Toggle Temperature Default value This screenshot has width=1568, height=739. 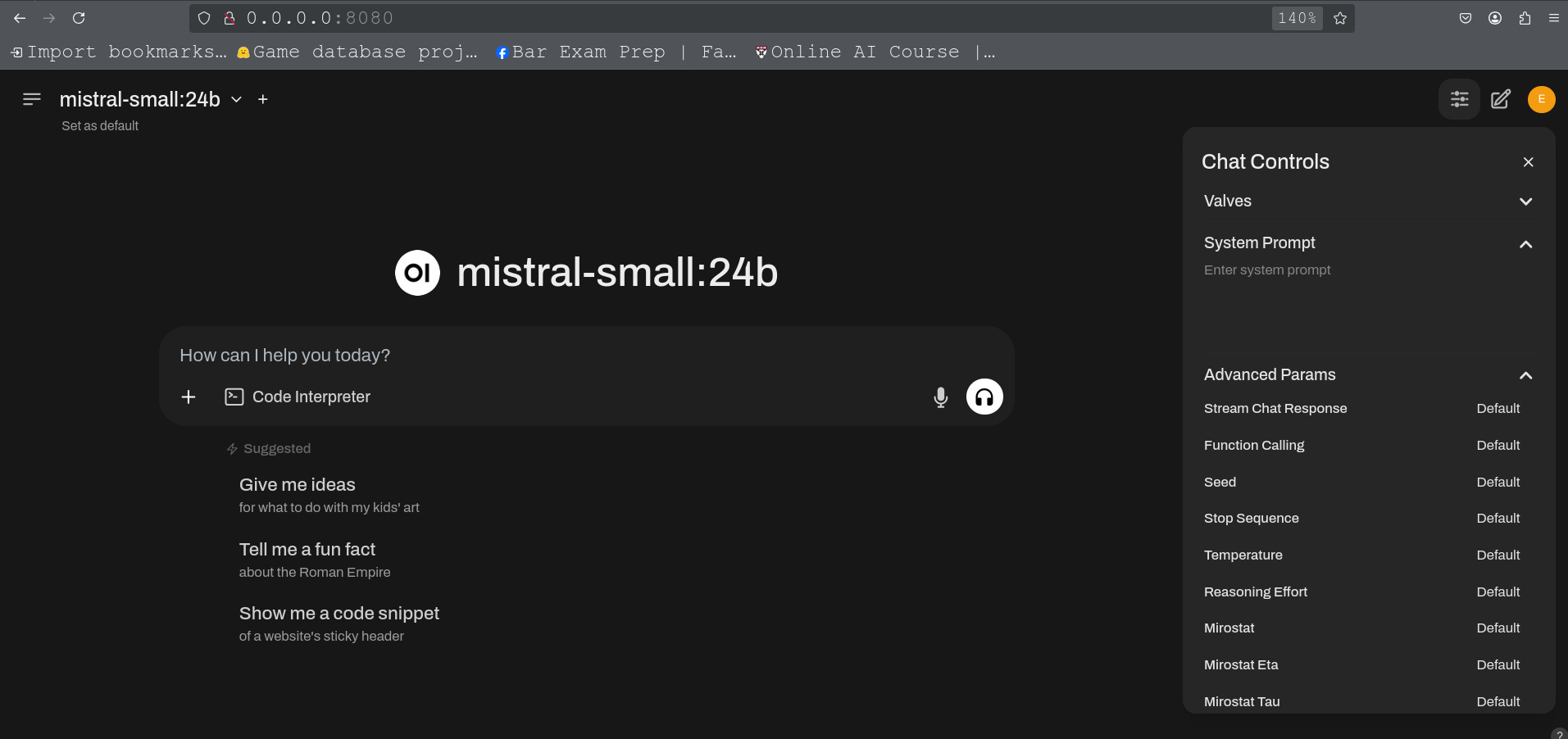pyautogui.click(x=1498, y=555)
